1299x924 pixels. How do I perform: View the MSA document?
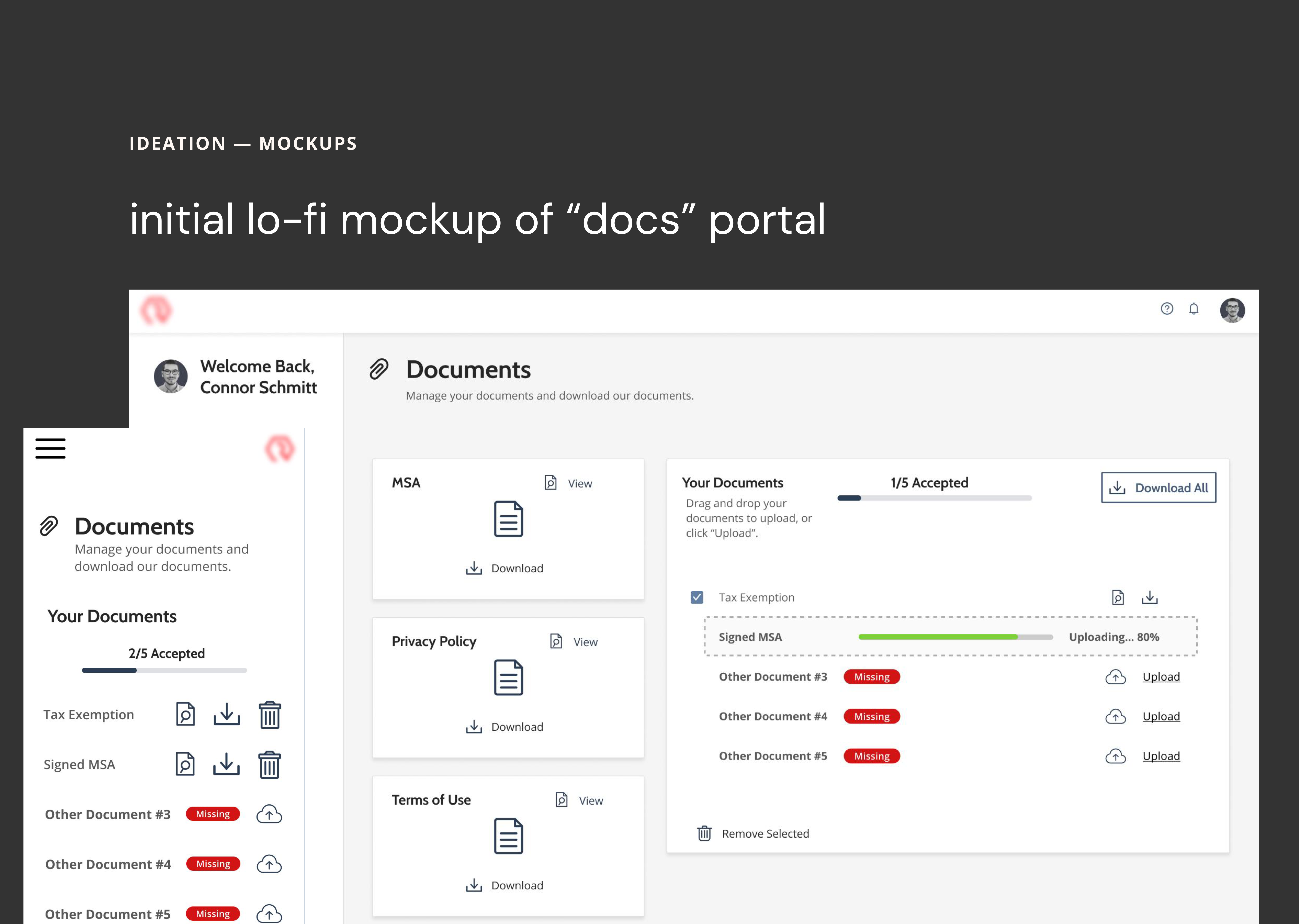point(568,483)
